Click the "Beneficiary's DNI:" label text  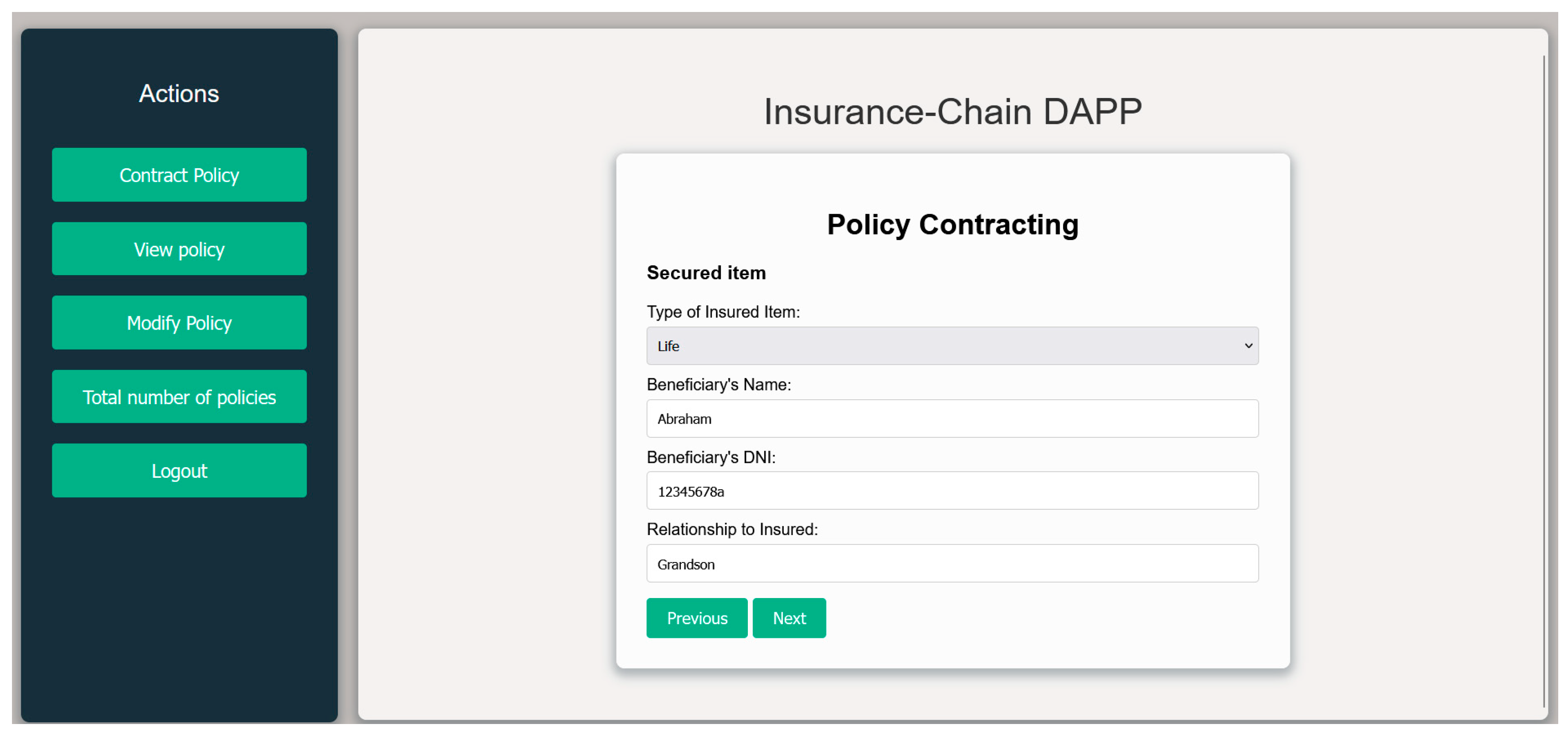click(710, 457)
